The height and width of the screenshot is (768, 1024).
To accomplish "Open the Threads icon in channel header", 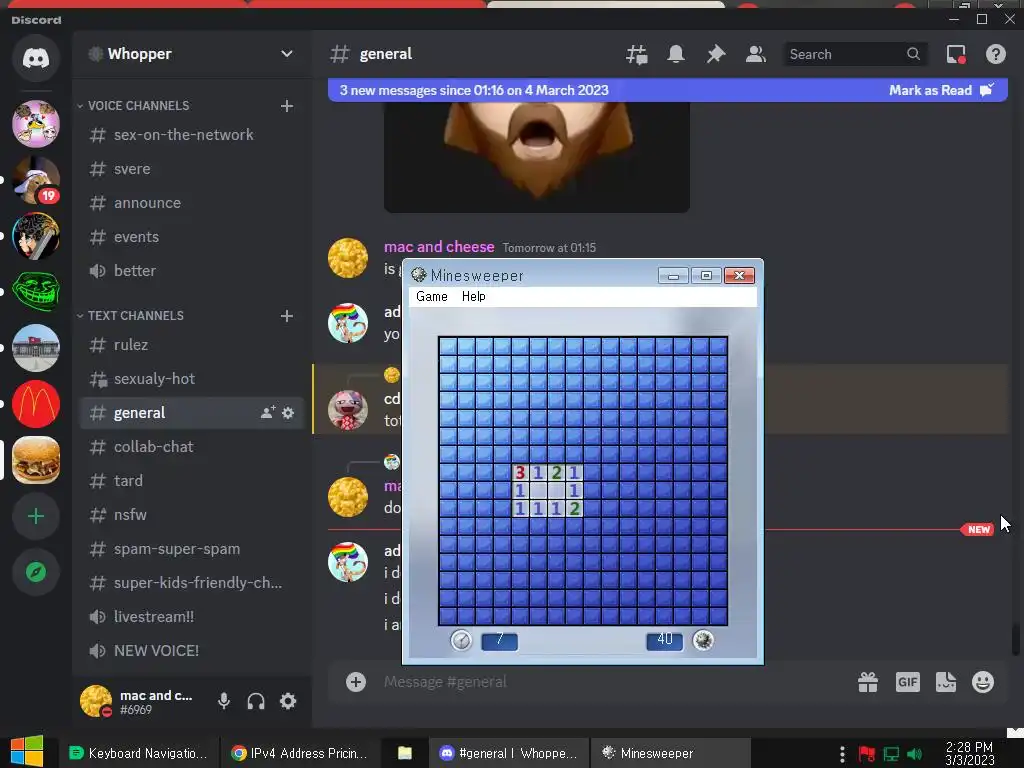I will [x=637, y=54].
